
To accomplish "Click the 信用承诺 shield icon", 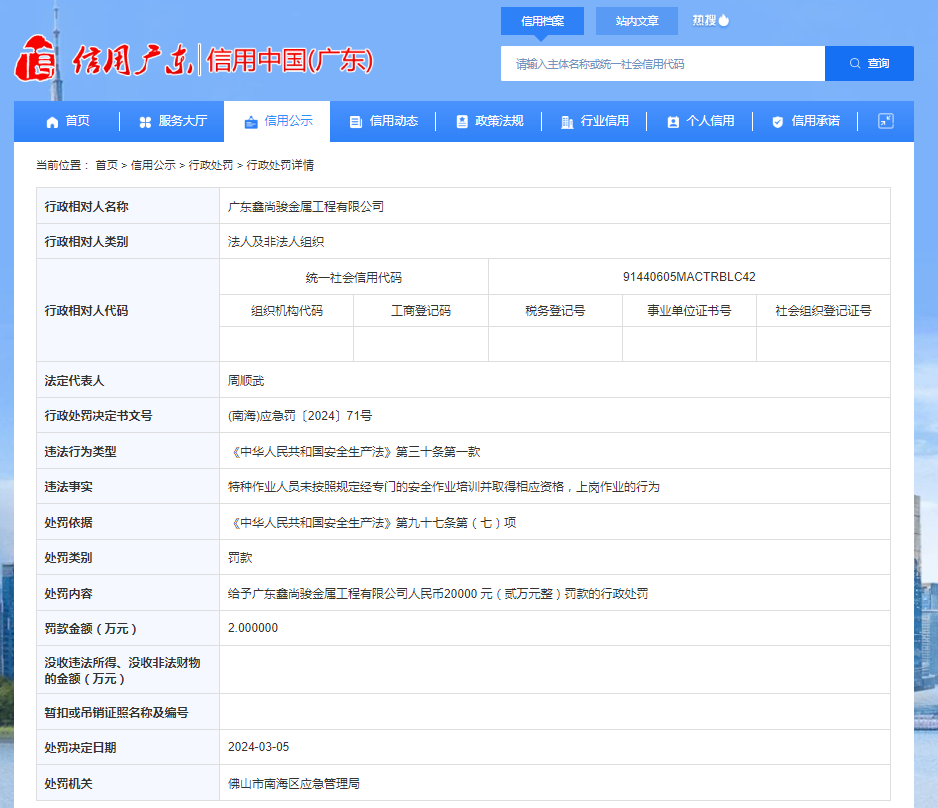I will [x=778, y=122].
